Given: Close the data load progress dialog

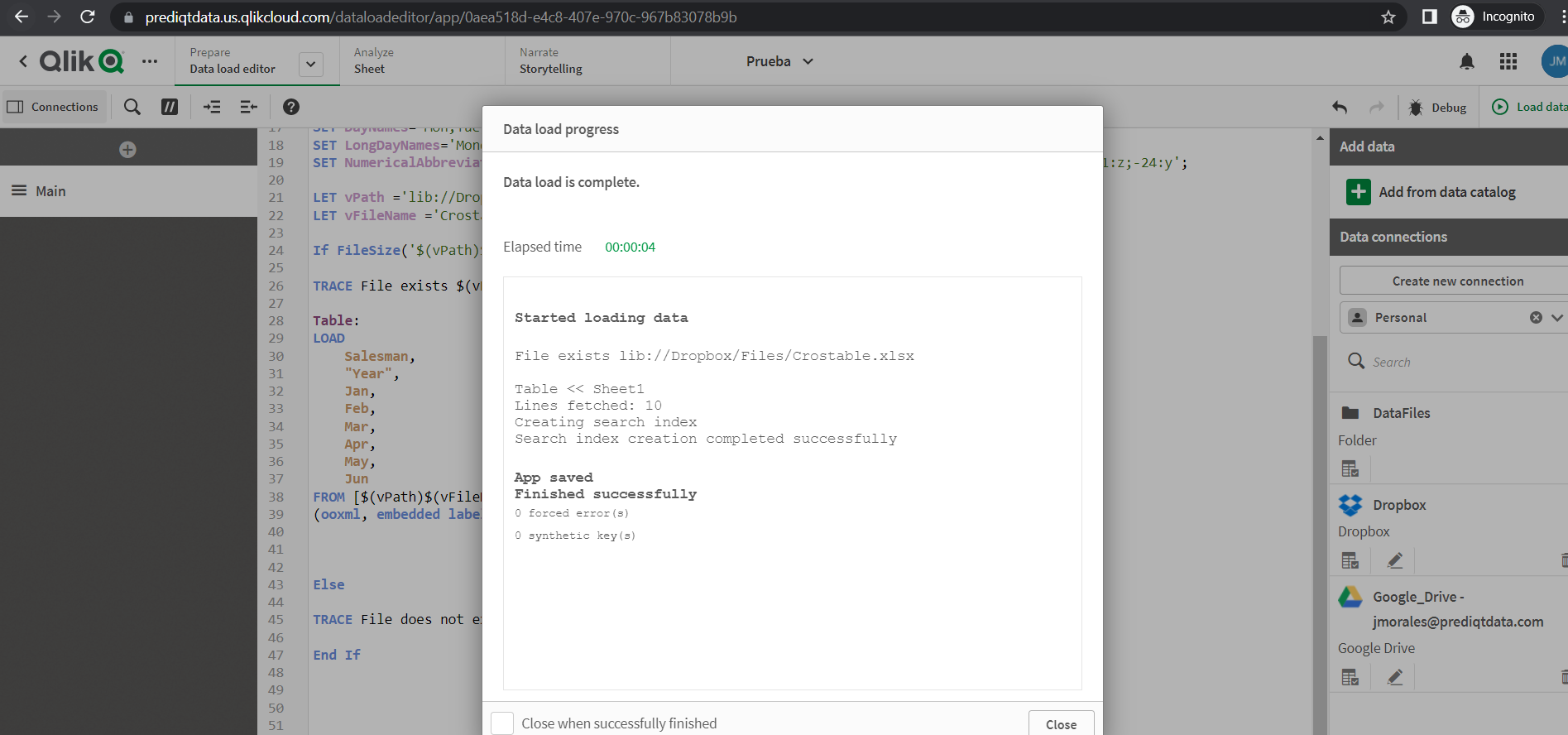Looking at the screenshot, I should (1061, 723).
